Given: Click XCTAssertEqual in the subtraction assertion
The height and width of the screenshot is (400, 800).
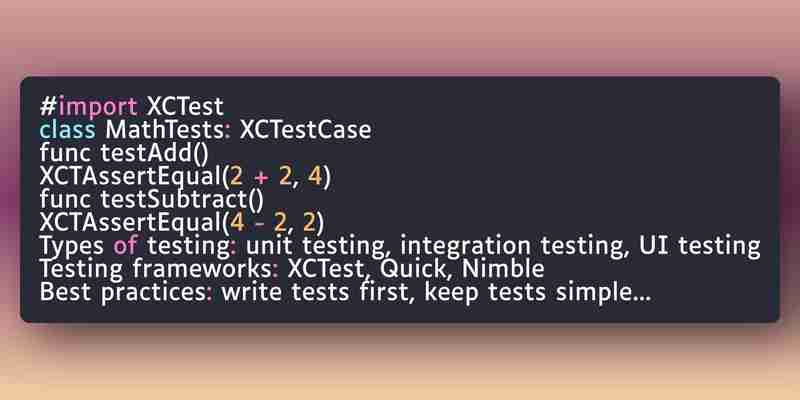Looking at the screenshot, I should click(x=131, y=223).
